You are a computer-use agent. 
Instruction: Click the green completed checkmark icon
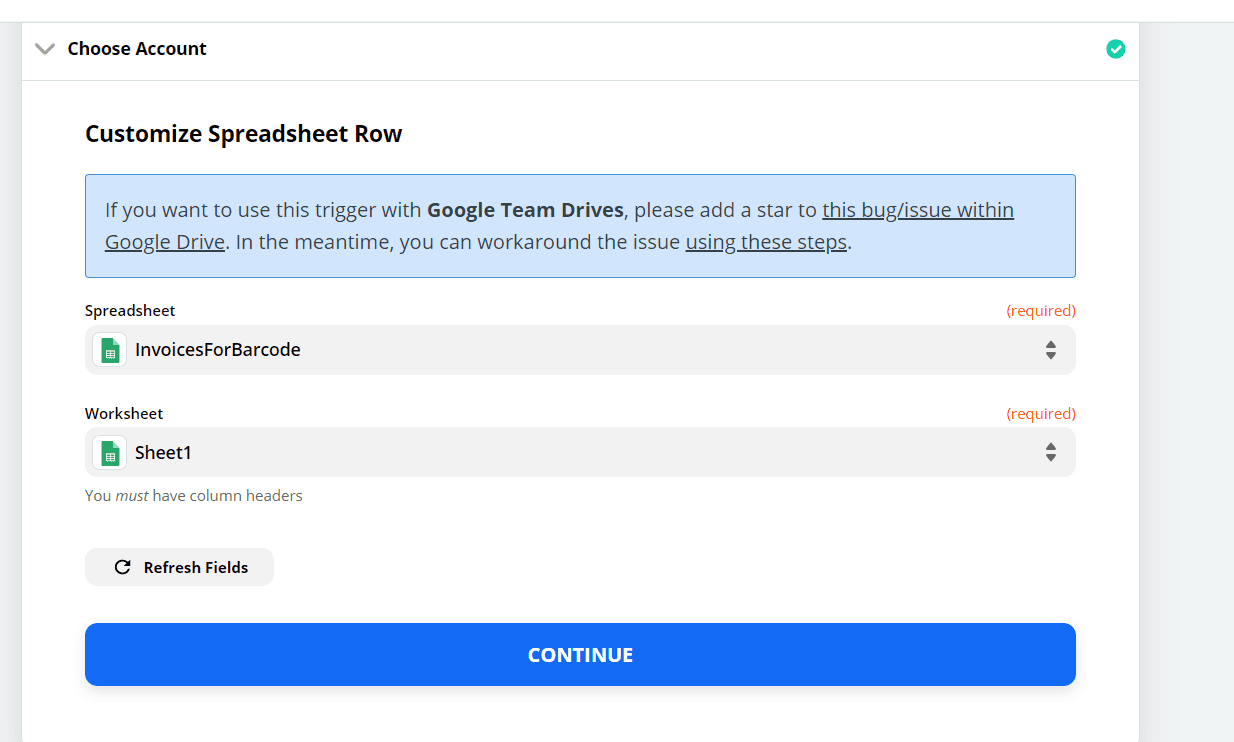[1115, 49]
